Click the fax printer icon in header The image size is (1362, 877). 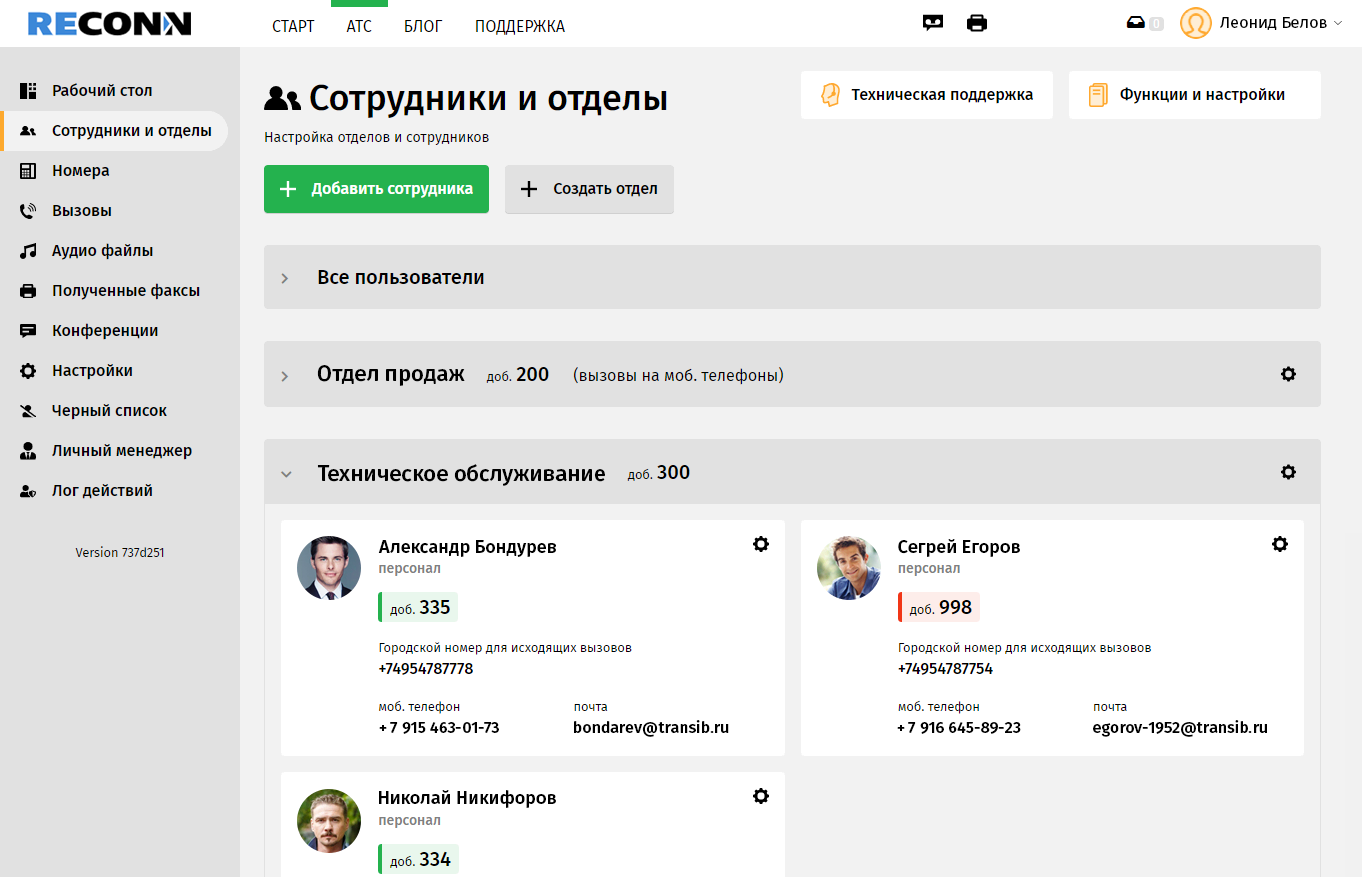(977, 23)
